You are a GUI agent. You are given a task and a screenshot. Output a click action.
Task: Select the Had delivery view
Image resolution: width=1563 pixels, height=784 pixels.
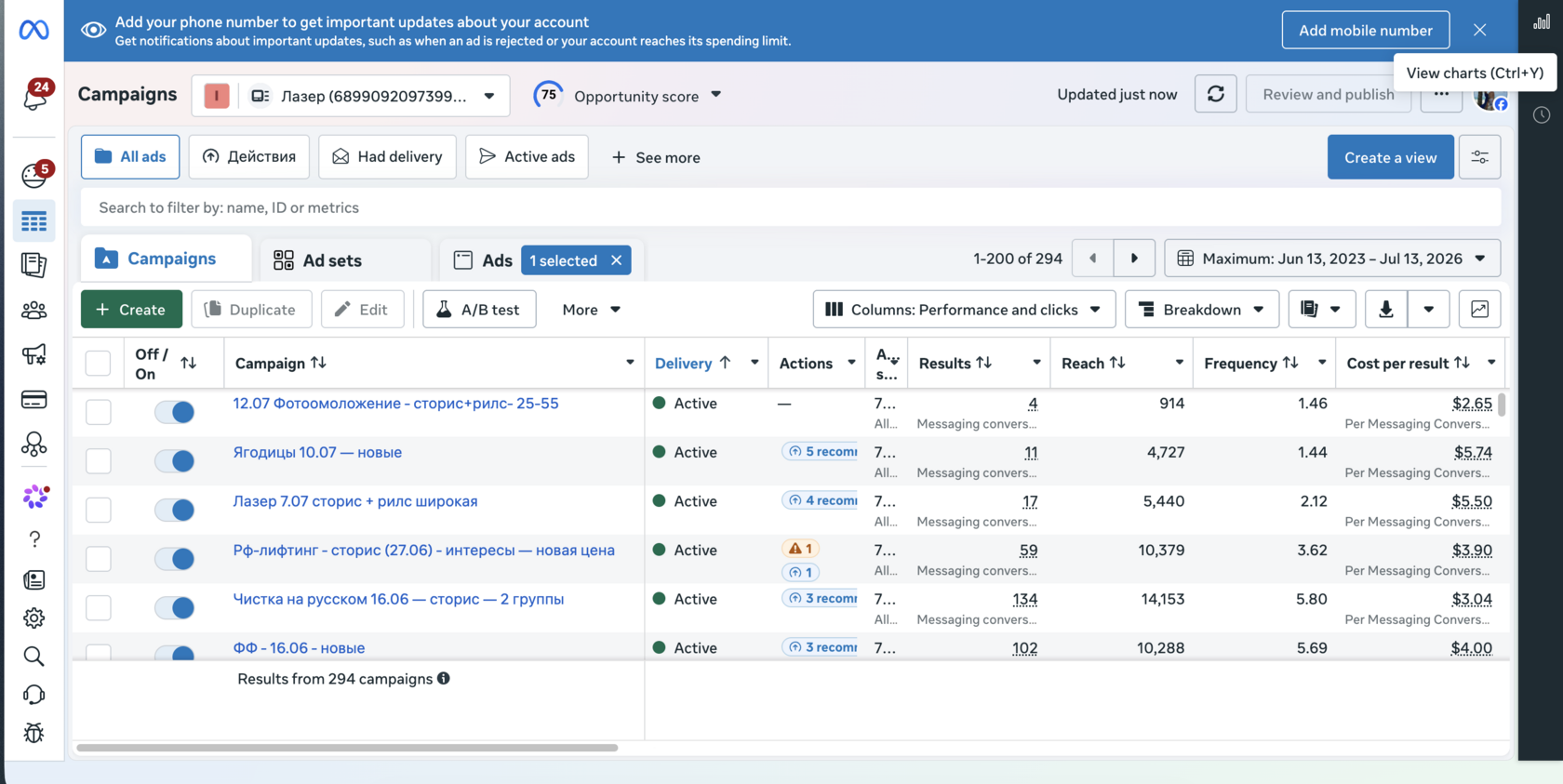coord(387,156)
